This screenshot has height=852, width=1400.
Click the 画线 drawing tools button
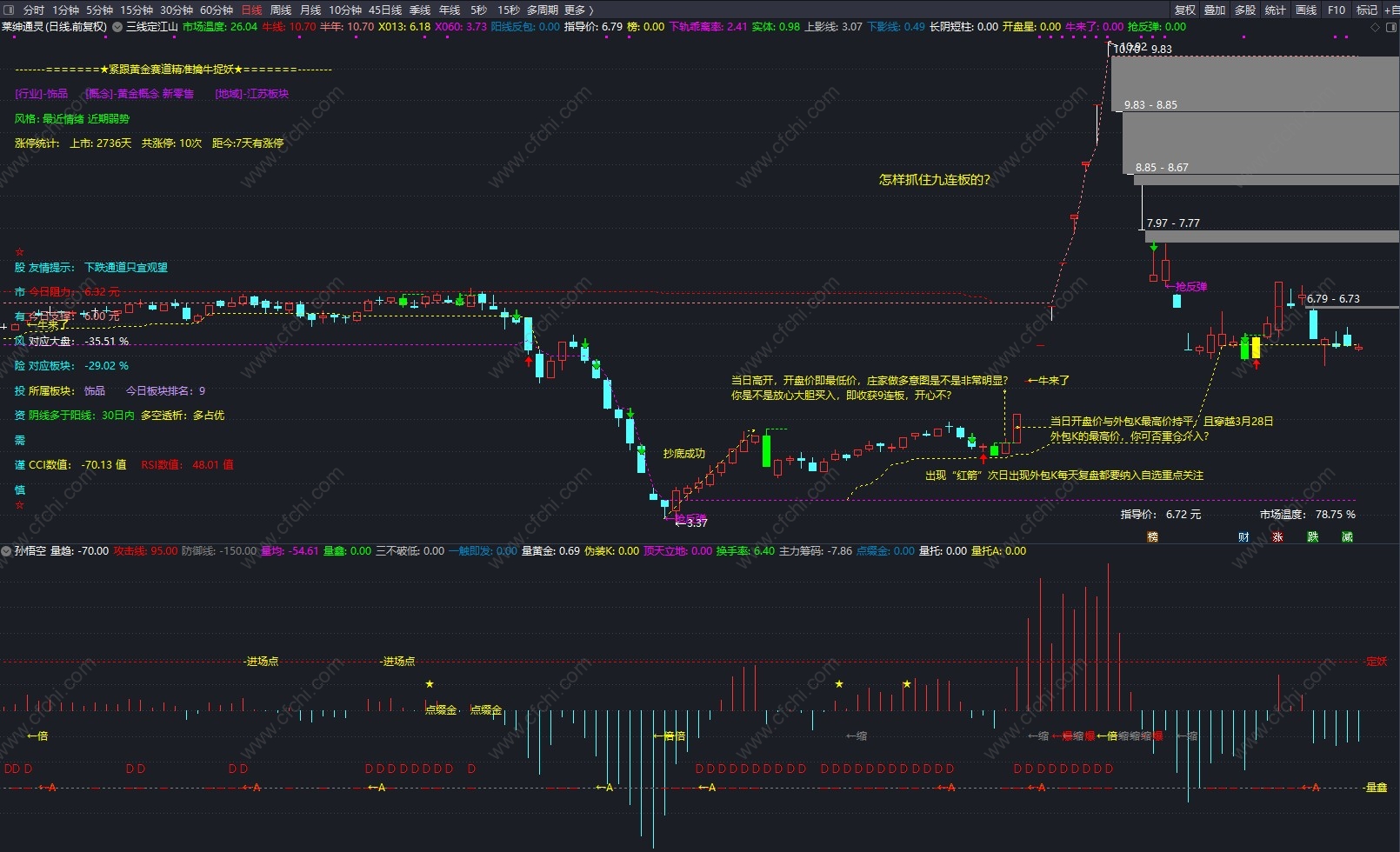(x=1306, y=10)
